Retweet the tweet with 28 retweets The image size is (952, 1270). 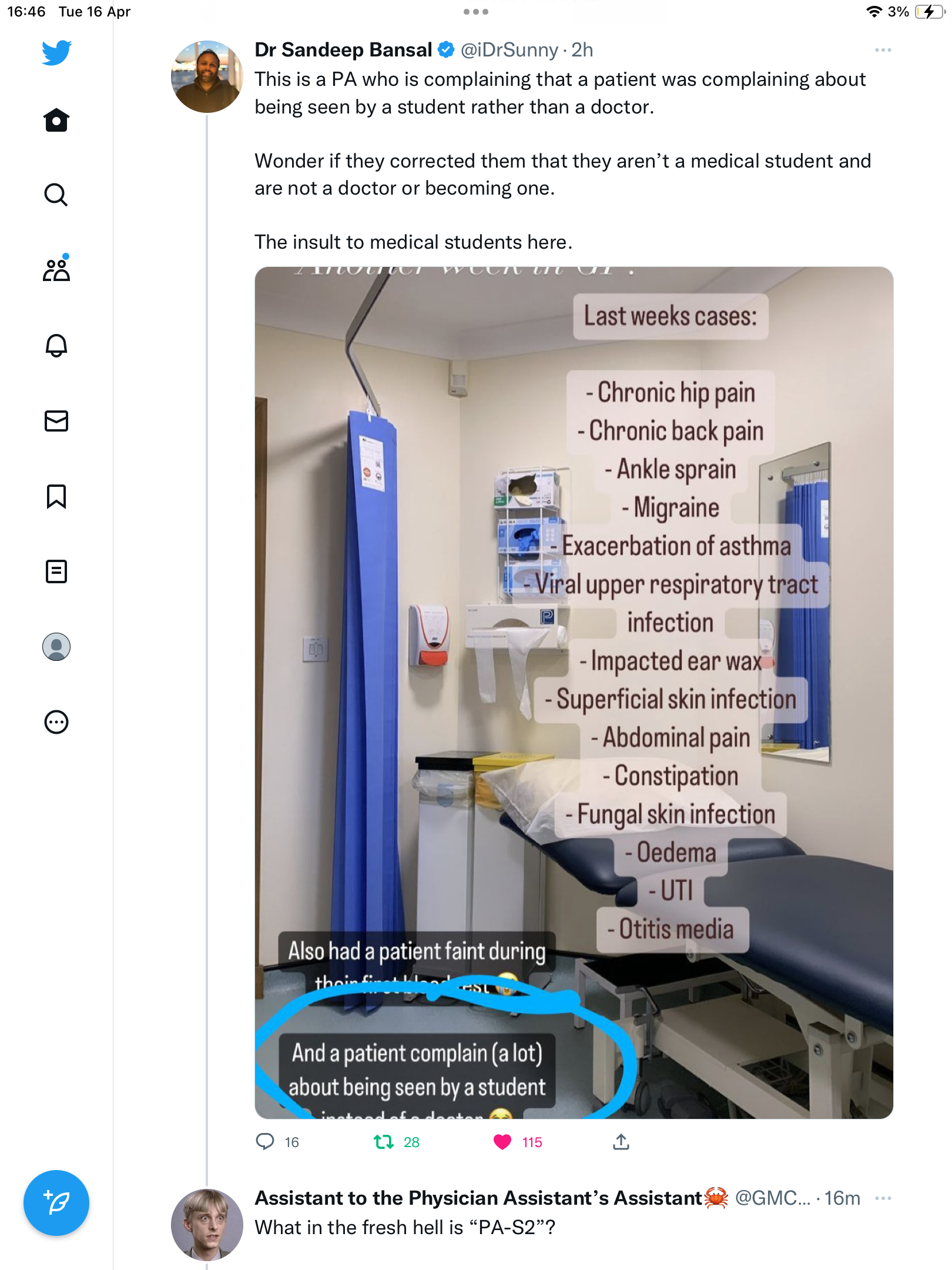pyautogui.click(x=384, y=1142)
